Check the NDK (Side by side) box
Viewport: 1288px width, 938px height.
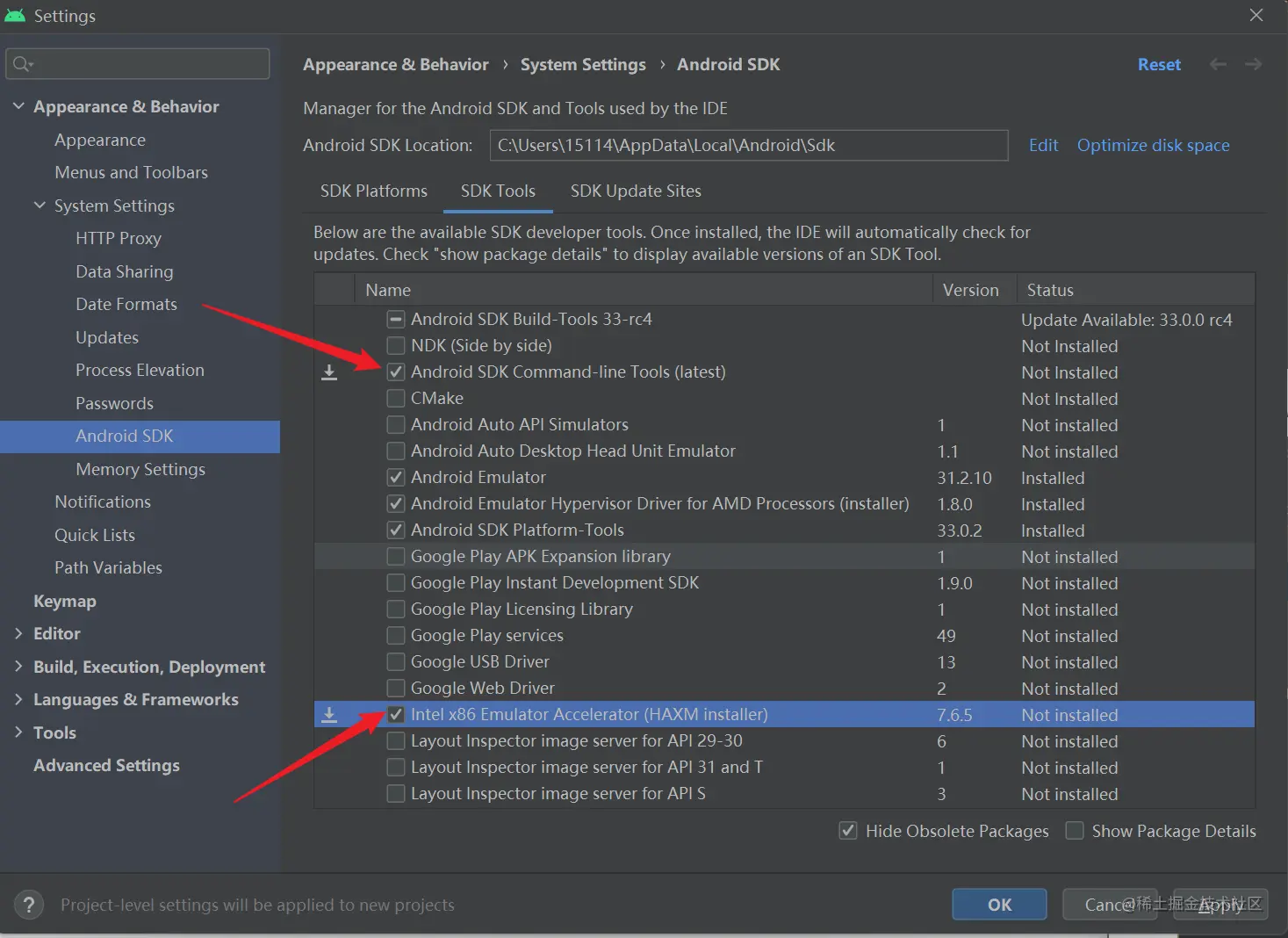pos(396,345)
